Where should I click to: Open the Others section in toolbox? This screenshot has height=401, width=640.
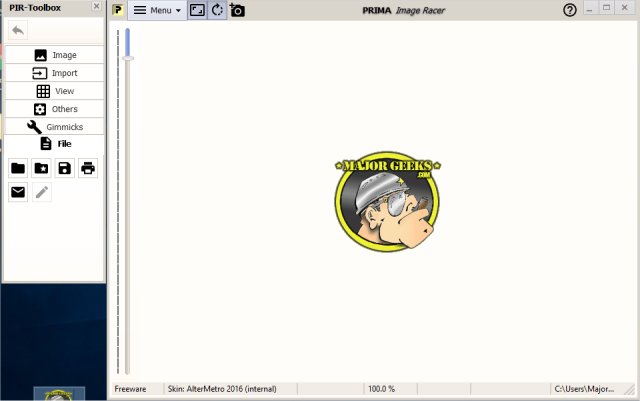(x=54, y=109)
